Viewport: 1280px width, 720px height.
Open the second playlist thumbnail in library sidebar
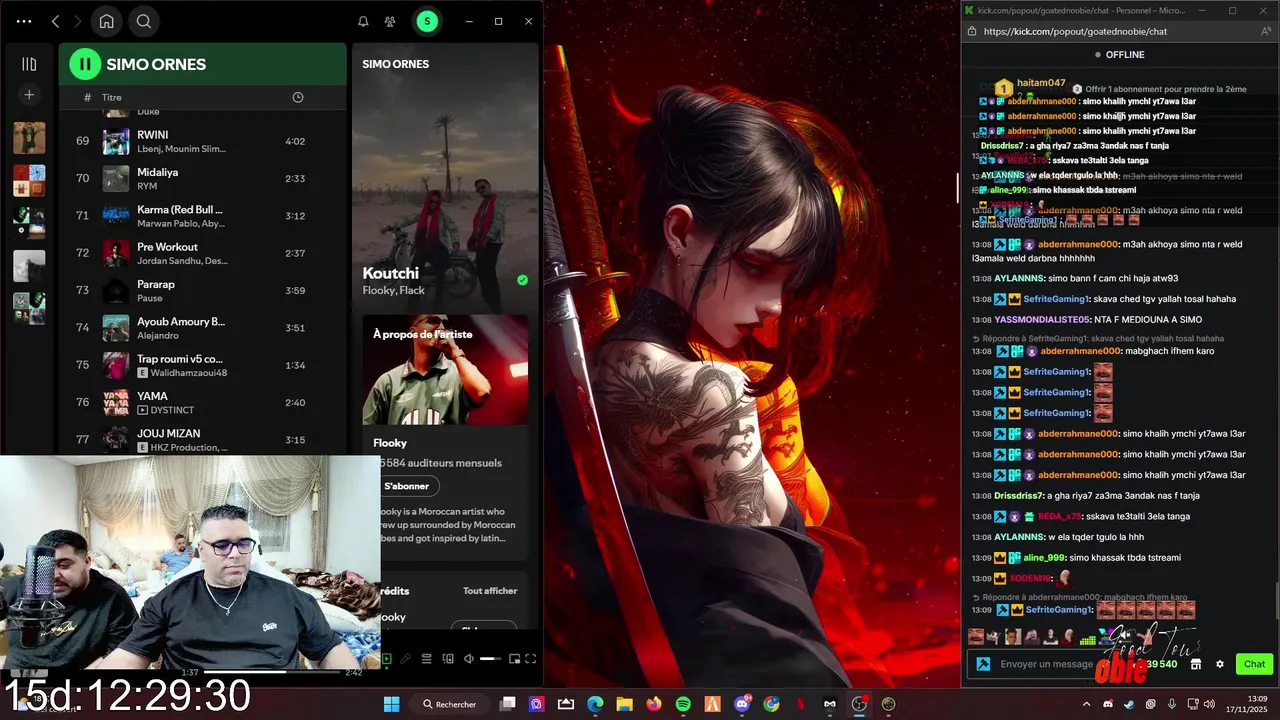tap(29, 180)
